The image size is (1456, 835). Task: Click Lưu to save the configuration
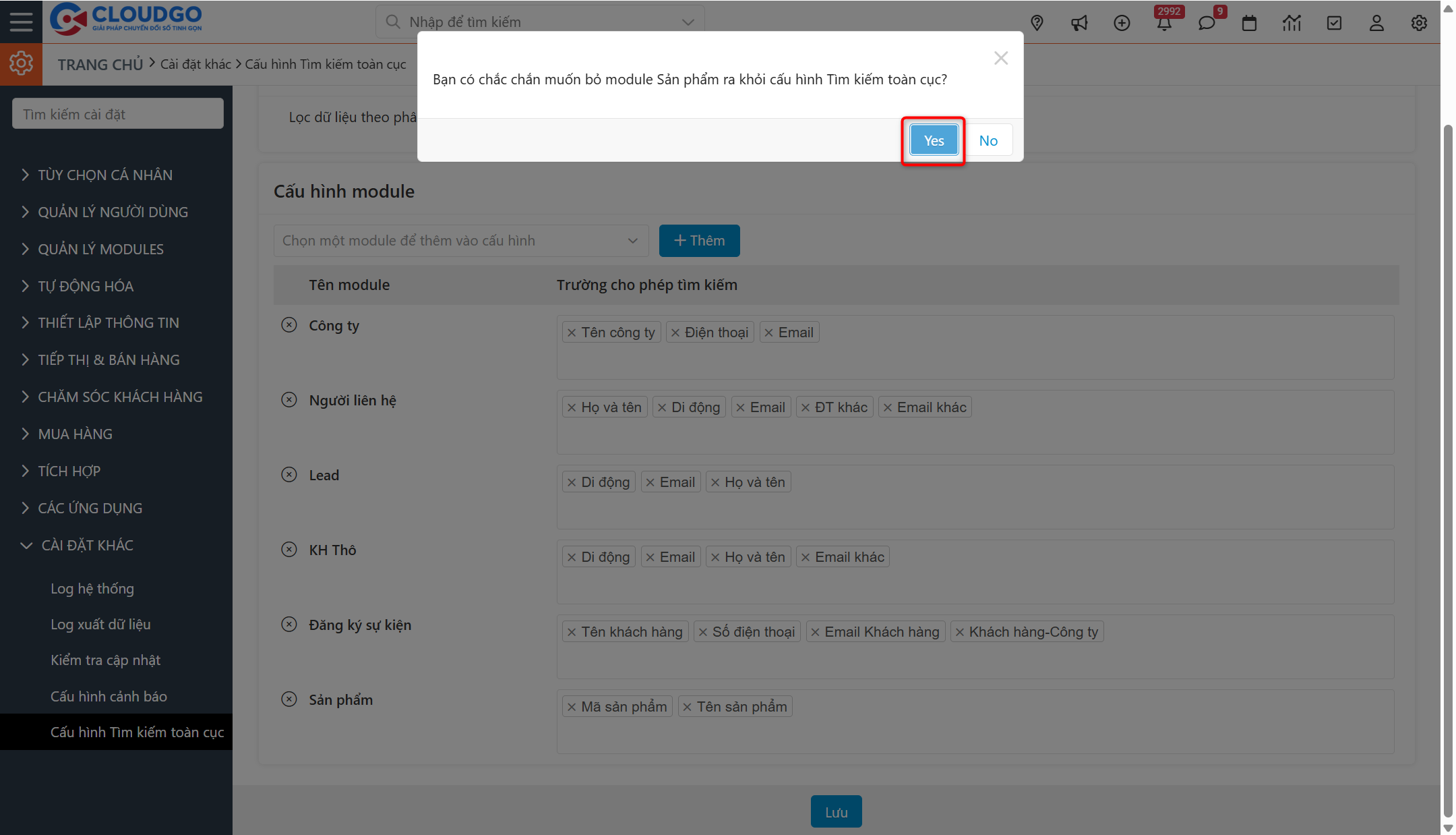[836, 811]
